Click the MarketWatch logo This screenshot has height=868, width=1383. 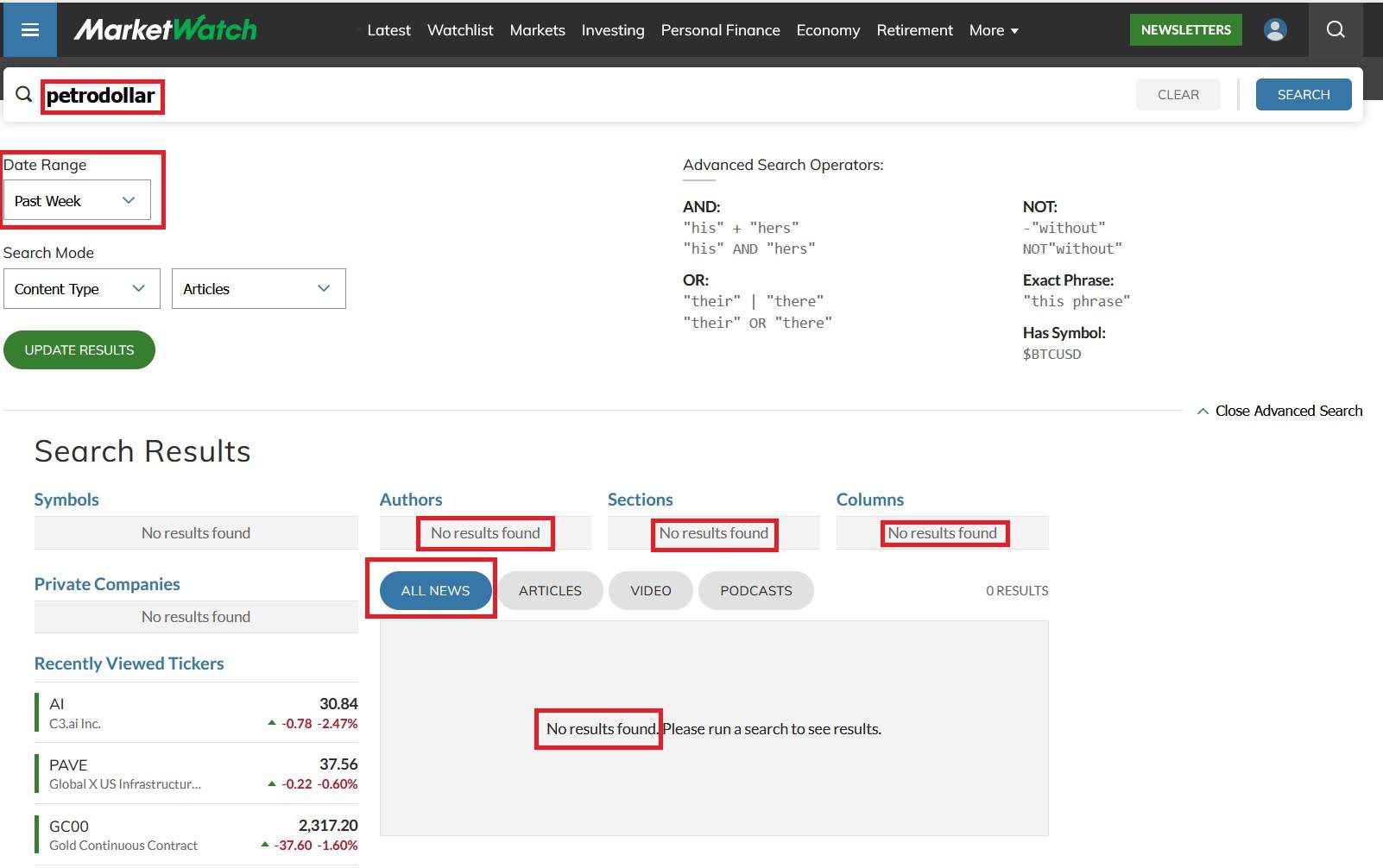165,30
